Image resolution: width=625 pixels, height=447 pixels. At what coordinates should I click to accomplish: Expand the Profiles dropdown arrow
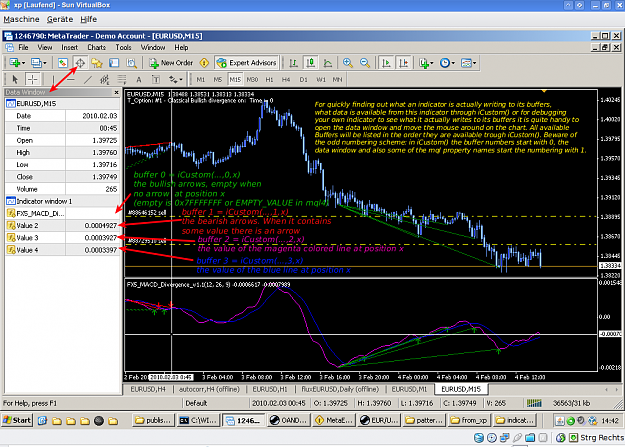[x=45, y=63]
